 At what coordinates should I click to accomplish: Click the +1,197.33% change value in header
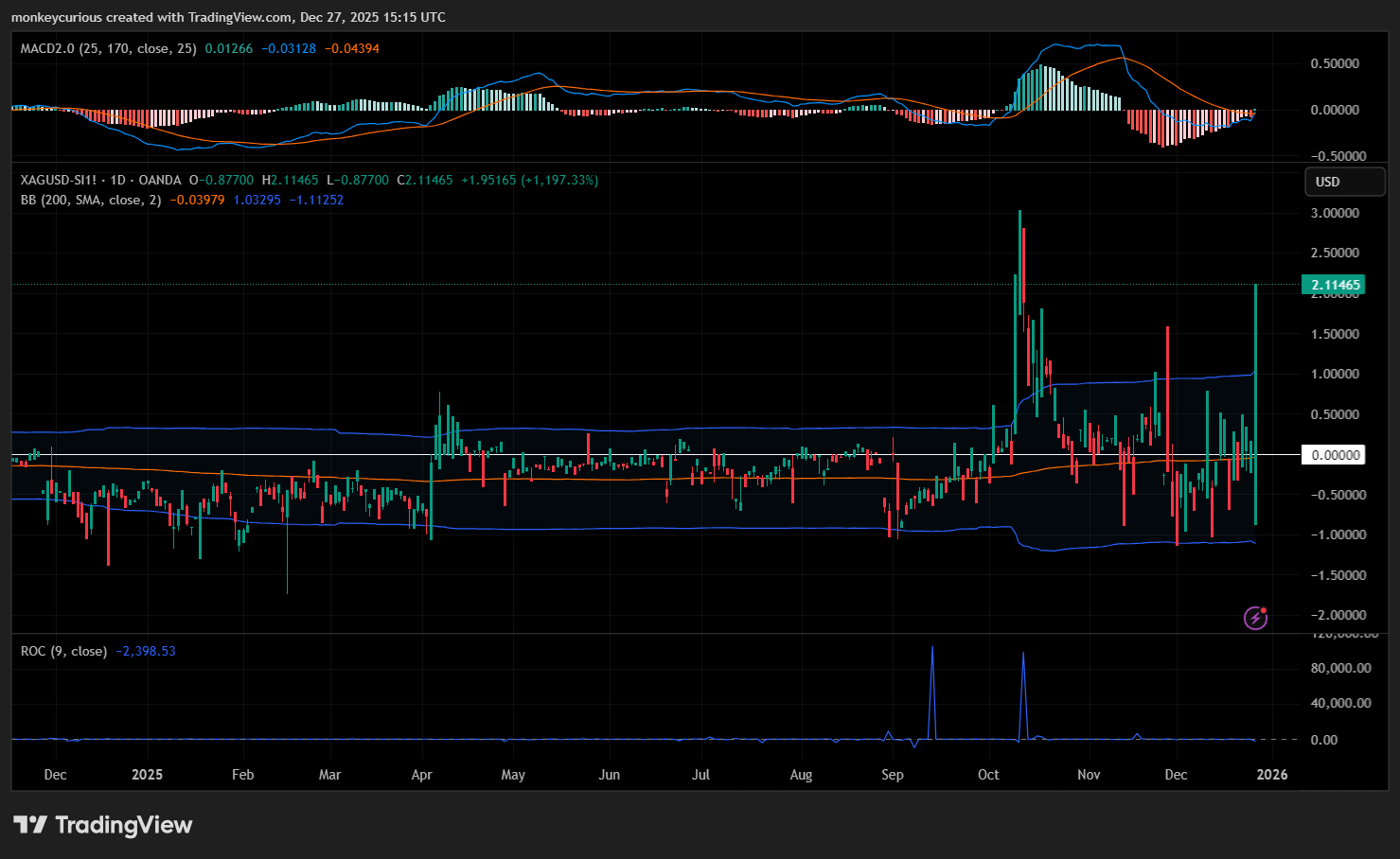[x=559, y=180]
